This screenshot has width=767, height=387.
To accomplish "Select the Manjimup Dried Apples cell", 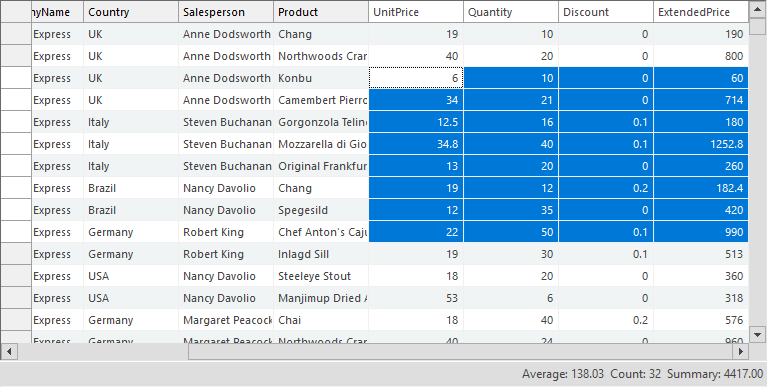I will click(x=320, y=298).
